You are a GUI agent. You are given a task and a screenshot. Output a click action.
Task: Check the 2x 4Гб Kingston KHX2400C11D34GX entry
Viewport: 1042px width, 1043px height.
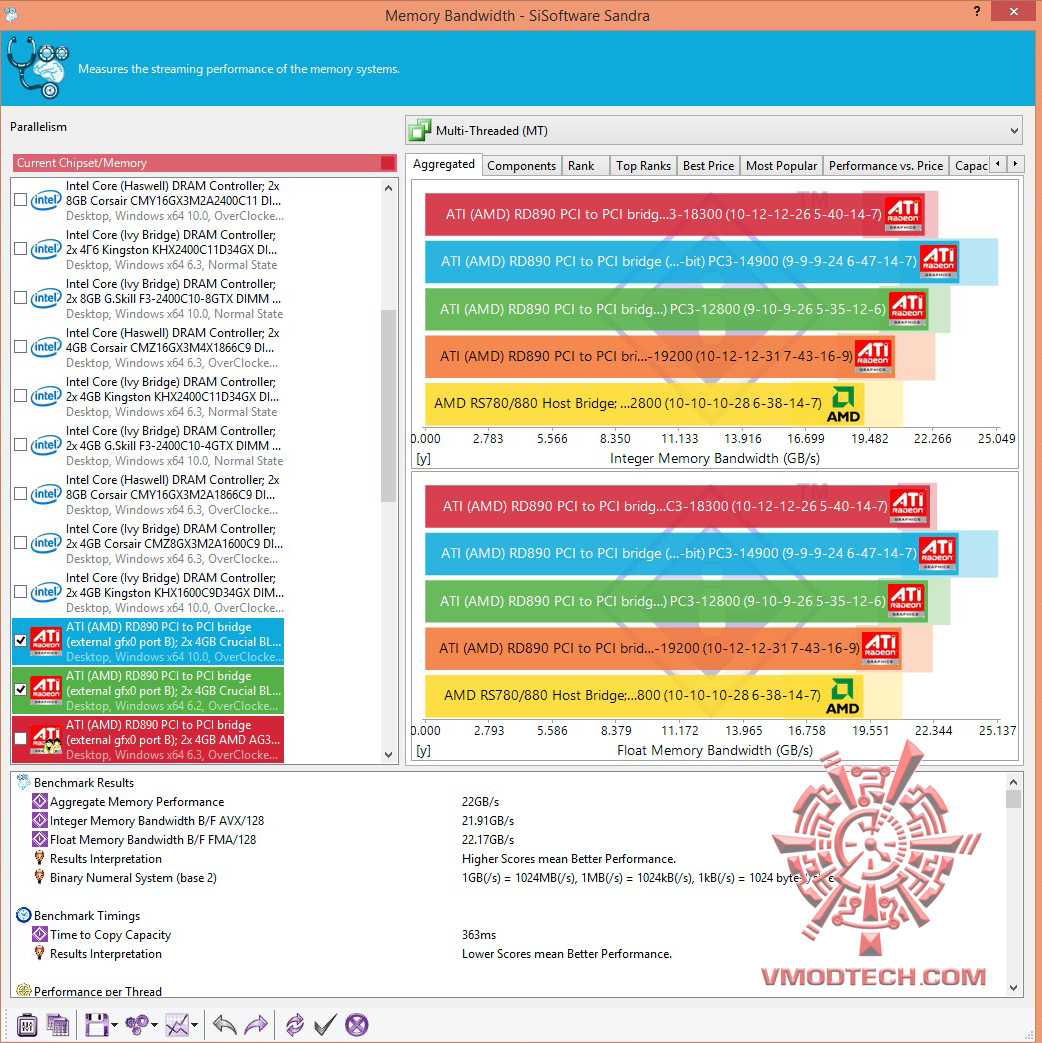coord(21,249)
